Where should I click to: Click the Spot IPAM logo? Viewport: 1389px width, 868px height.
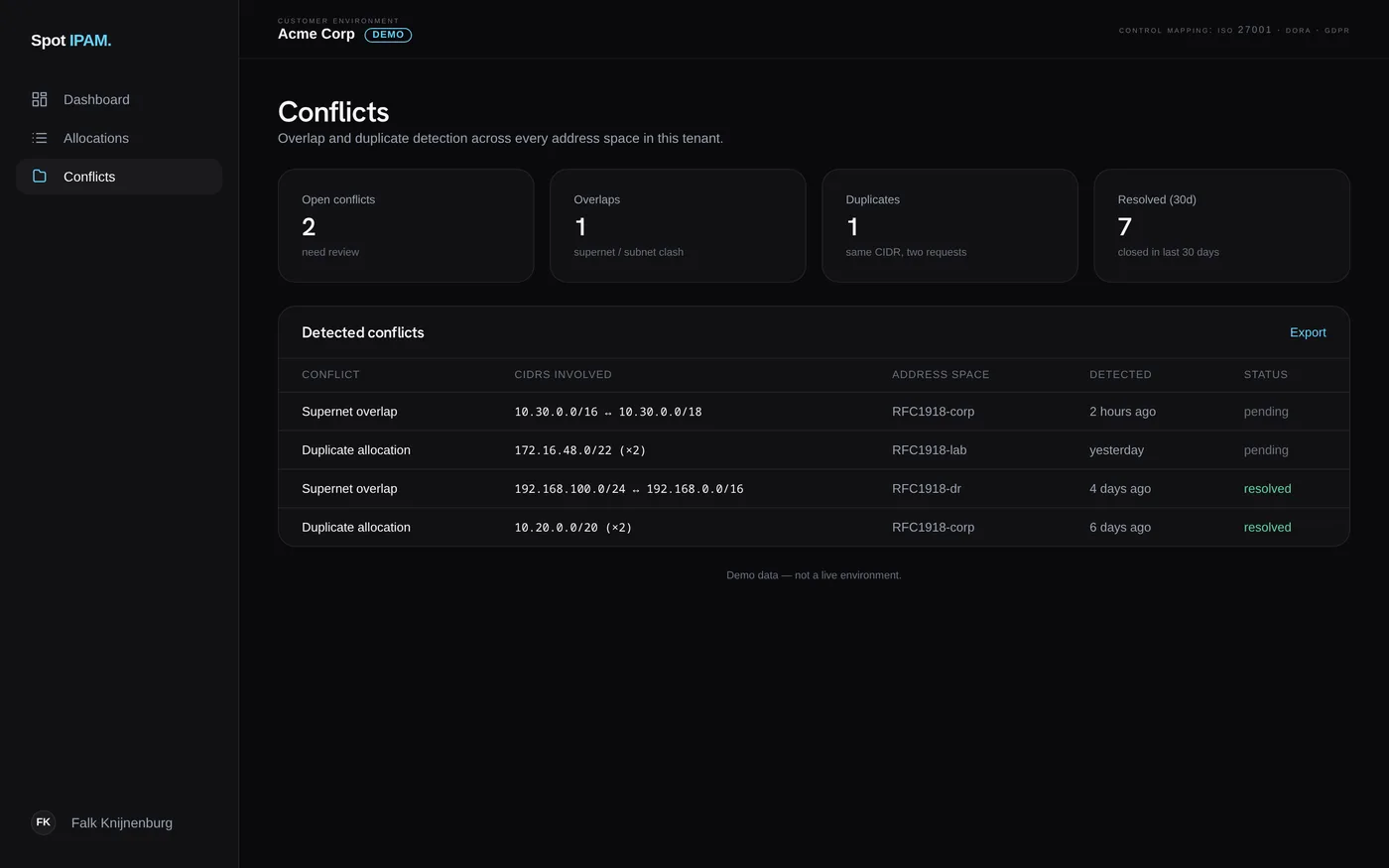70,41
